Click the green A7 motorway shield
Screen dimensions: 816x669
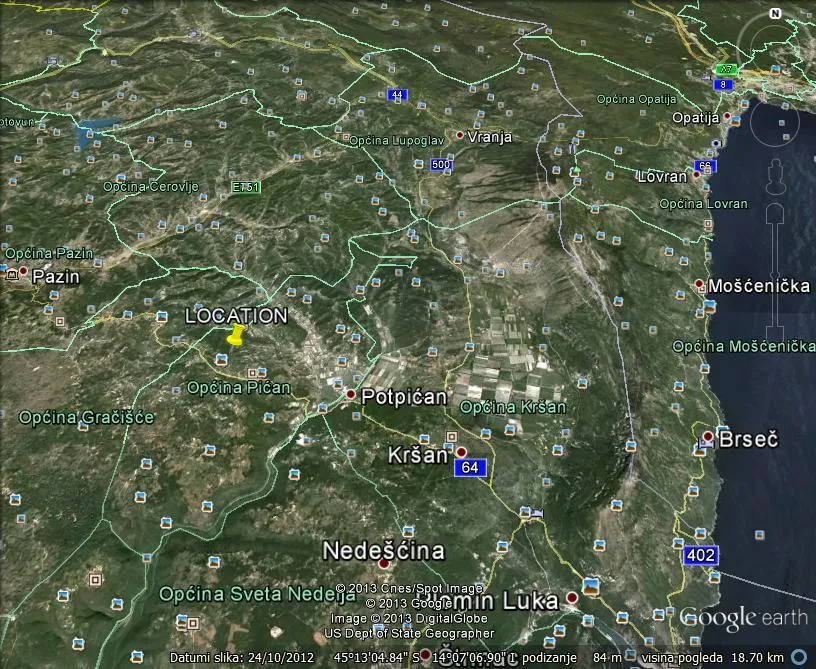click(x=726, y=68)
